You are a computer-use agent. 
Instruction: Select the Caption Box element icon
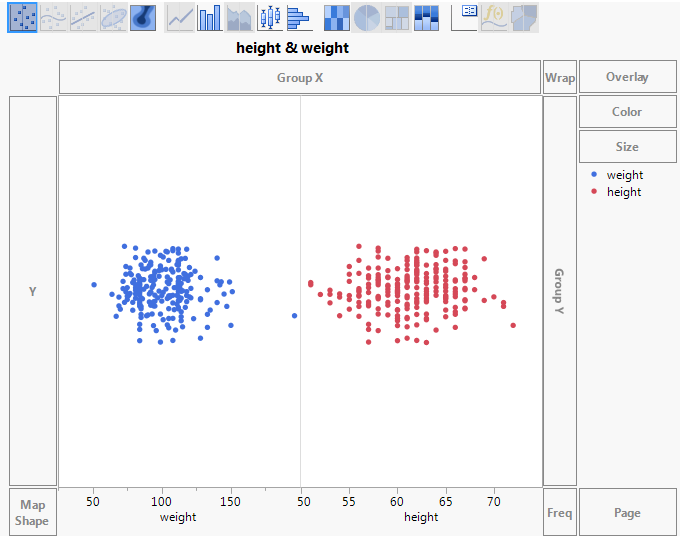tap(464, 17)
